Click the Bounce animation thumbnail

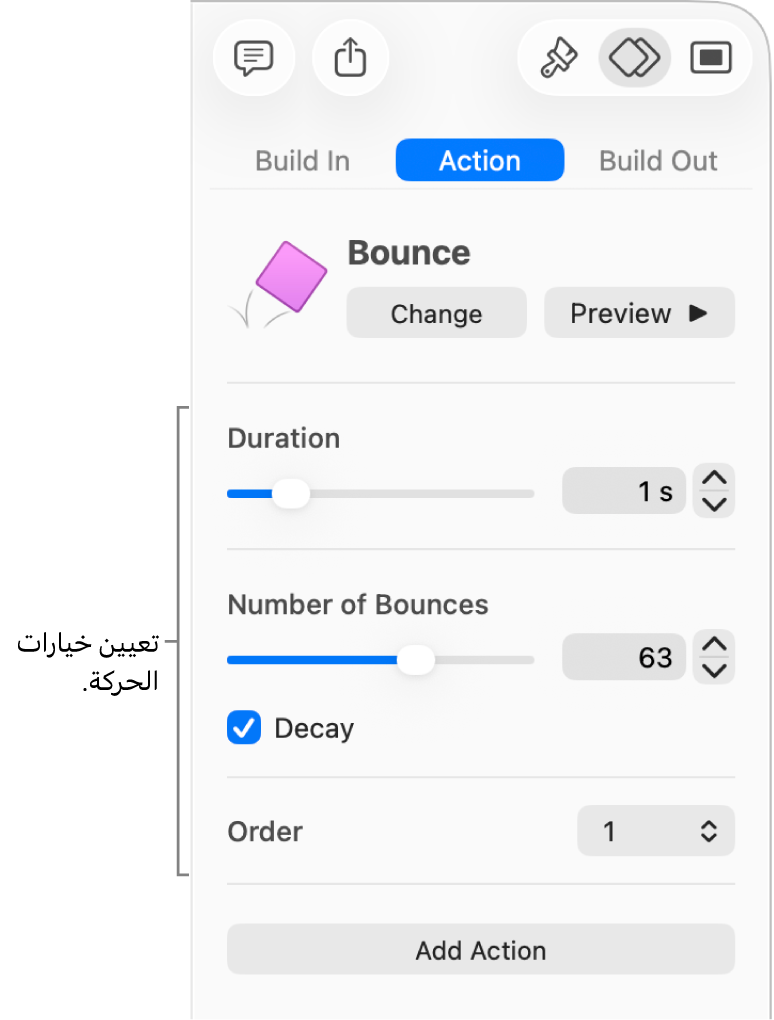pos(280,284)
